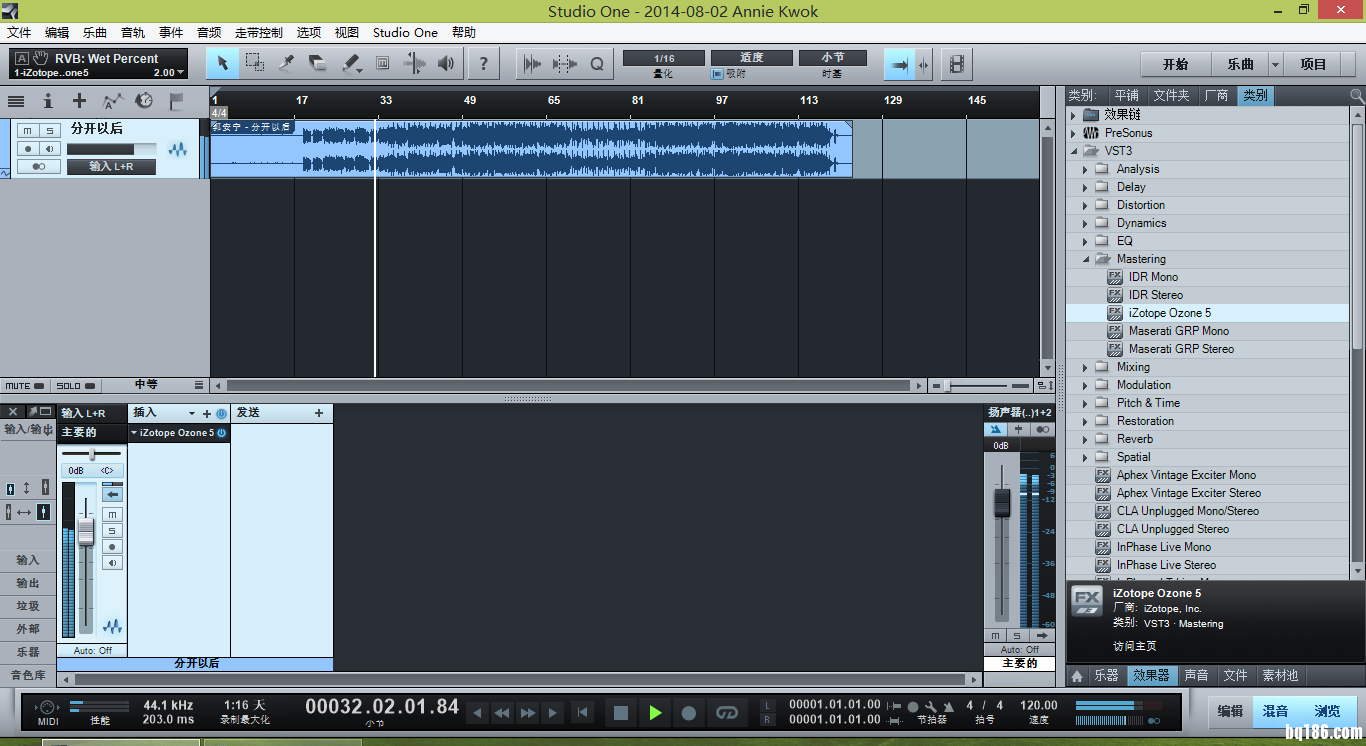Open the 插入 inserts dropdown arrow
The image size is (1366, 746).
192,413
